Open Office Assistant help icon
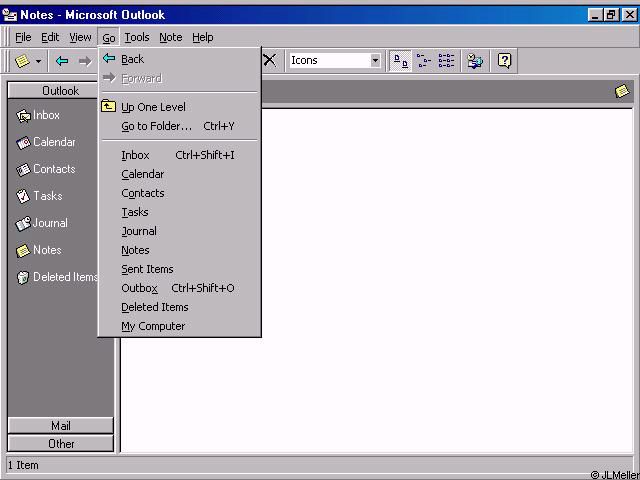 point(504,61)
